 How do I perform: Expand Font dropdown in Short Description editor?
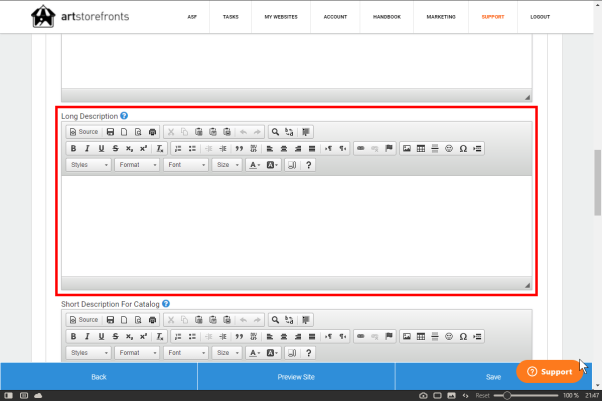point(186,353)
